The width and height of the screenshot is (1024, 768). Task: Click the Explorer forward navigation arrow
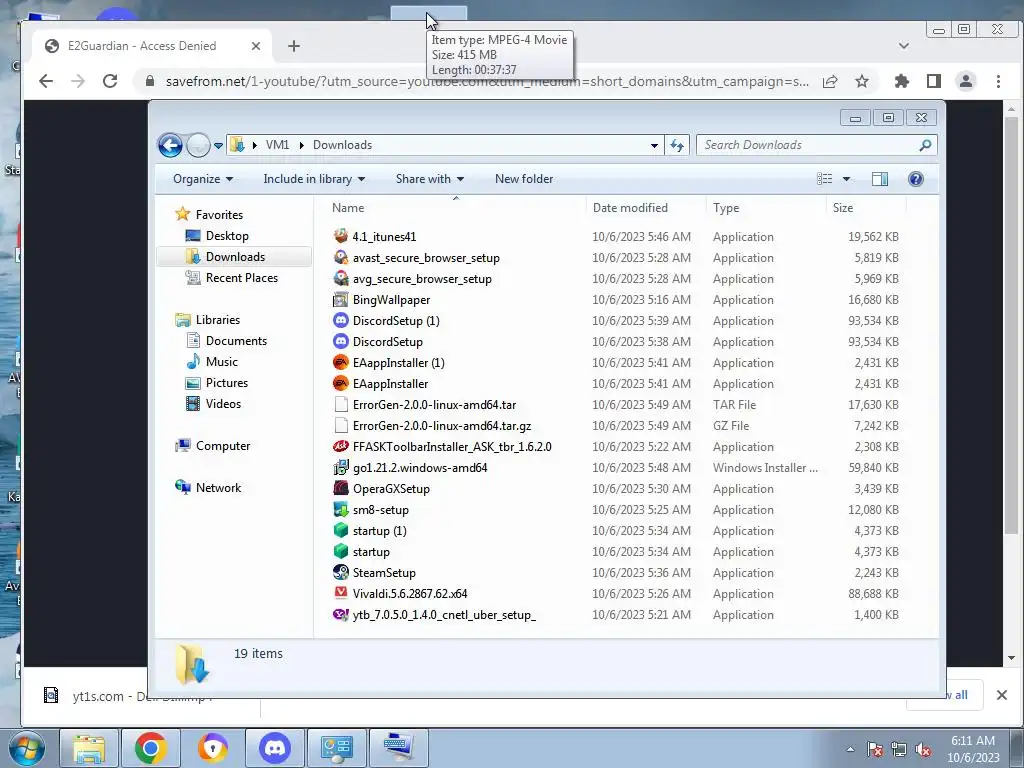click(x=198, y=145)
